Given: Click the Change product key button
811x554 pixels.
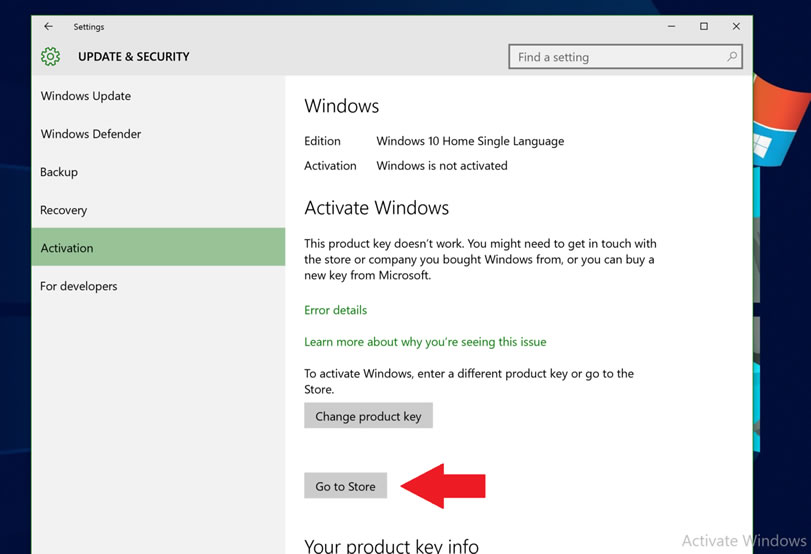Looking at the screenshot, I should [x=368, y=416].
